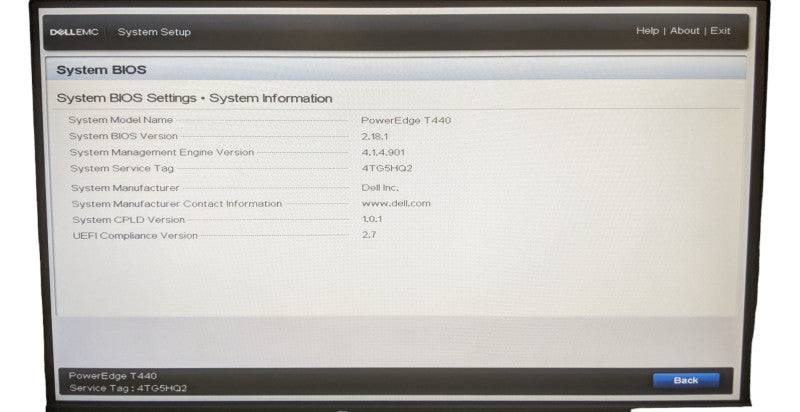
Task: Click the System Setup title
Action: [x=154, y=32]
